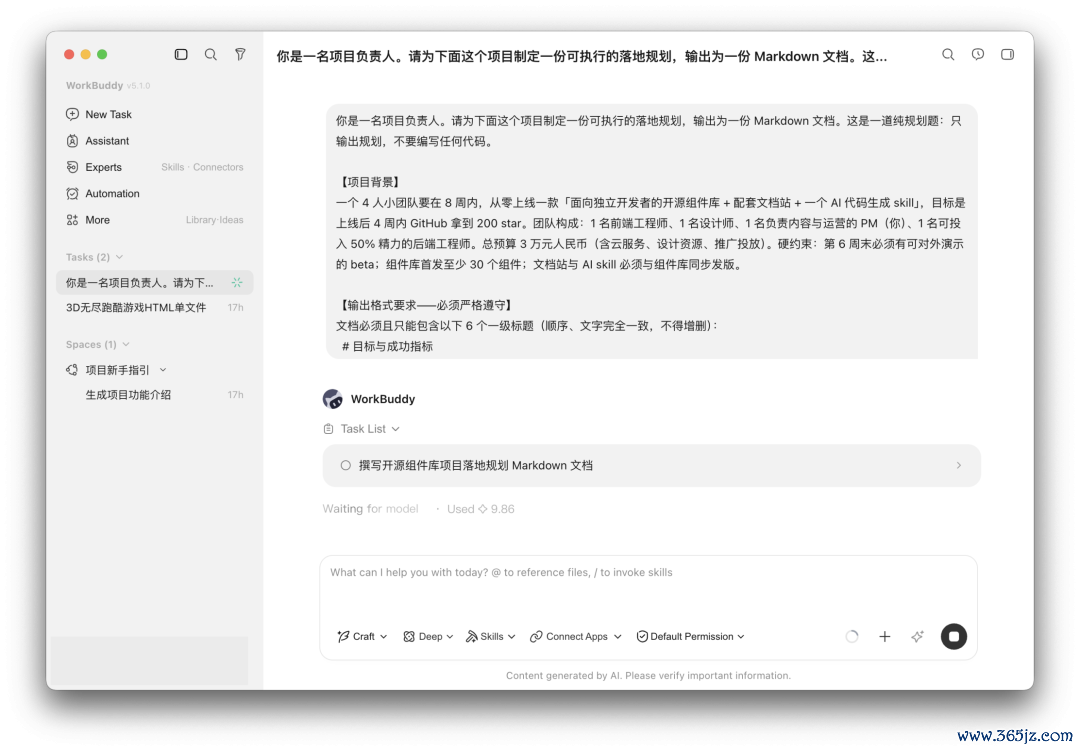Click the search icon in chat header
This screenshot has width=1080, height=751.
(x=948, y=54)
